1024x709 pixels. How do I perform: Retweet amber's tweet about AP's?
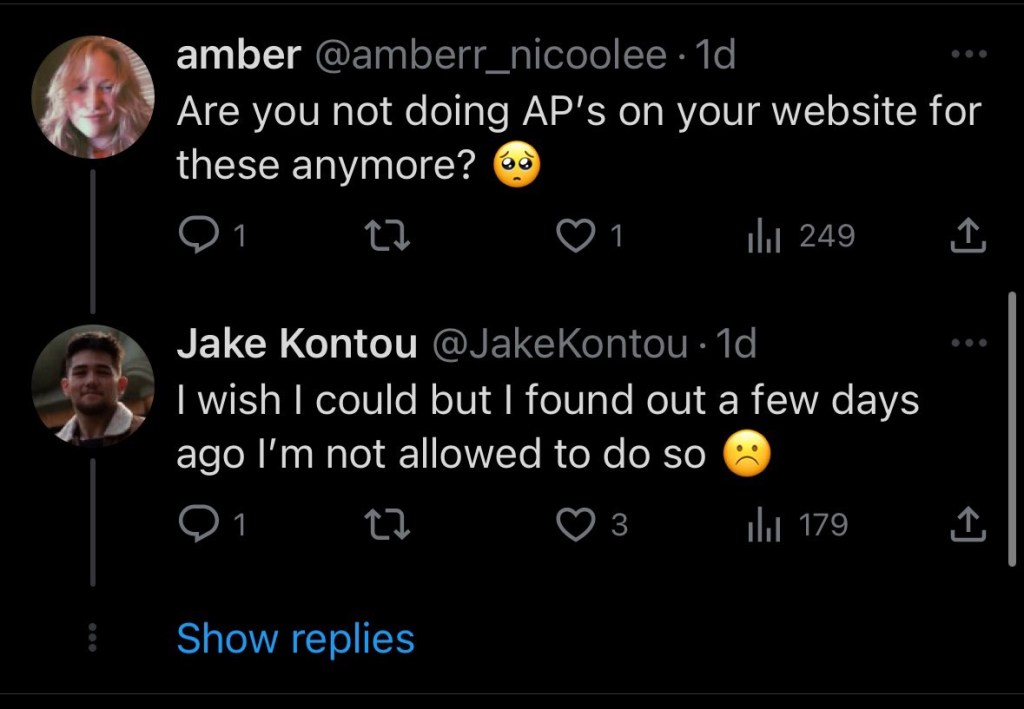pos(383,236)
